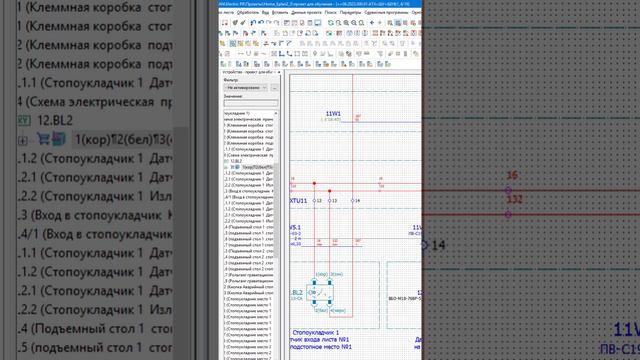Image resolution: width=640 pixels, height=360 pixels.
Task: Click the 'XTU11' terminal strip label
Action: [x=298, y=200]
